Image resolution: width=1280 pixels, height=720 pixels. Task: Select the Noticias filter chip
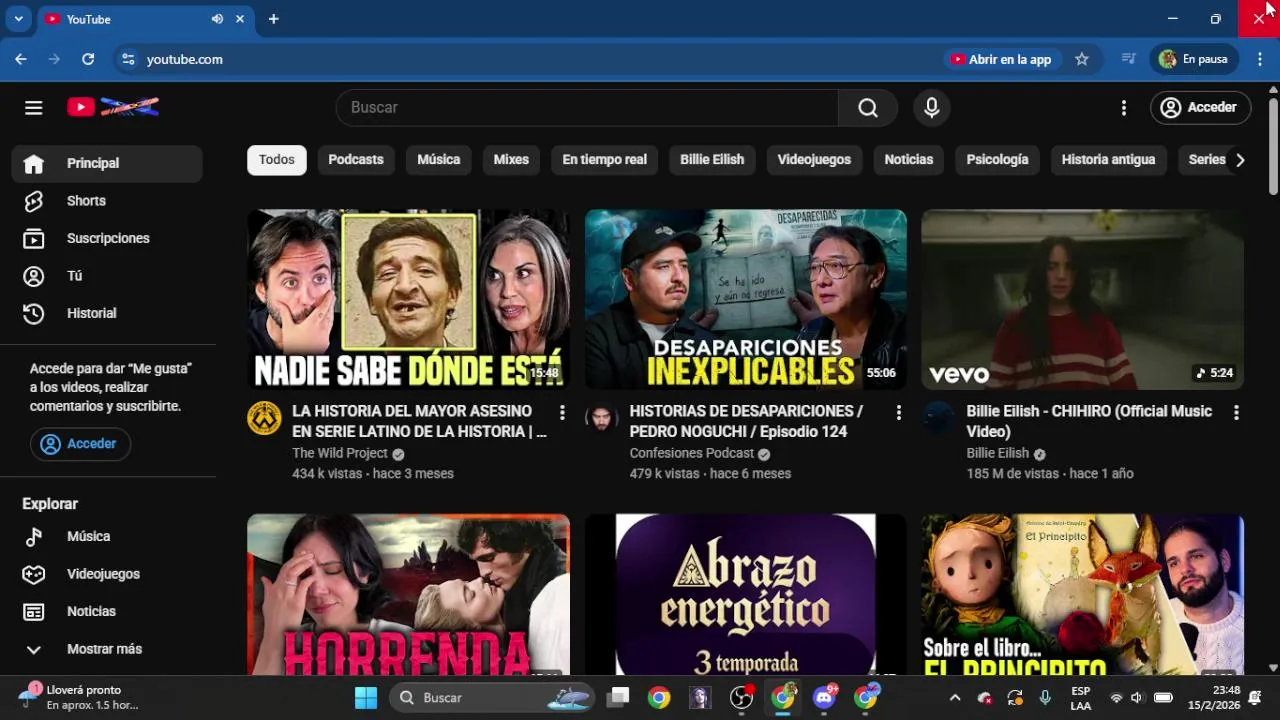point(908,160)
